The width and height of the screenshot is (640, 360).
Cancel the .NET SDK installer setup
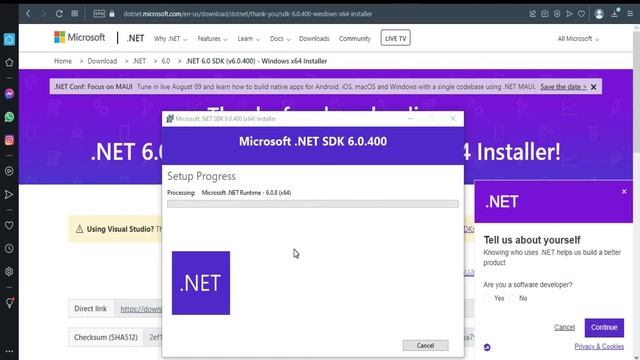click(x=425, y=345)
